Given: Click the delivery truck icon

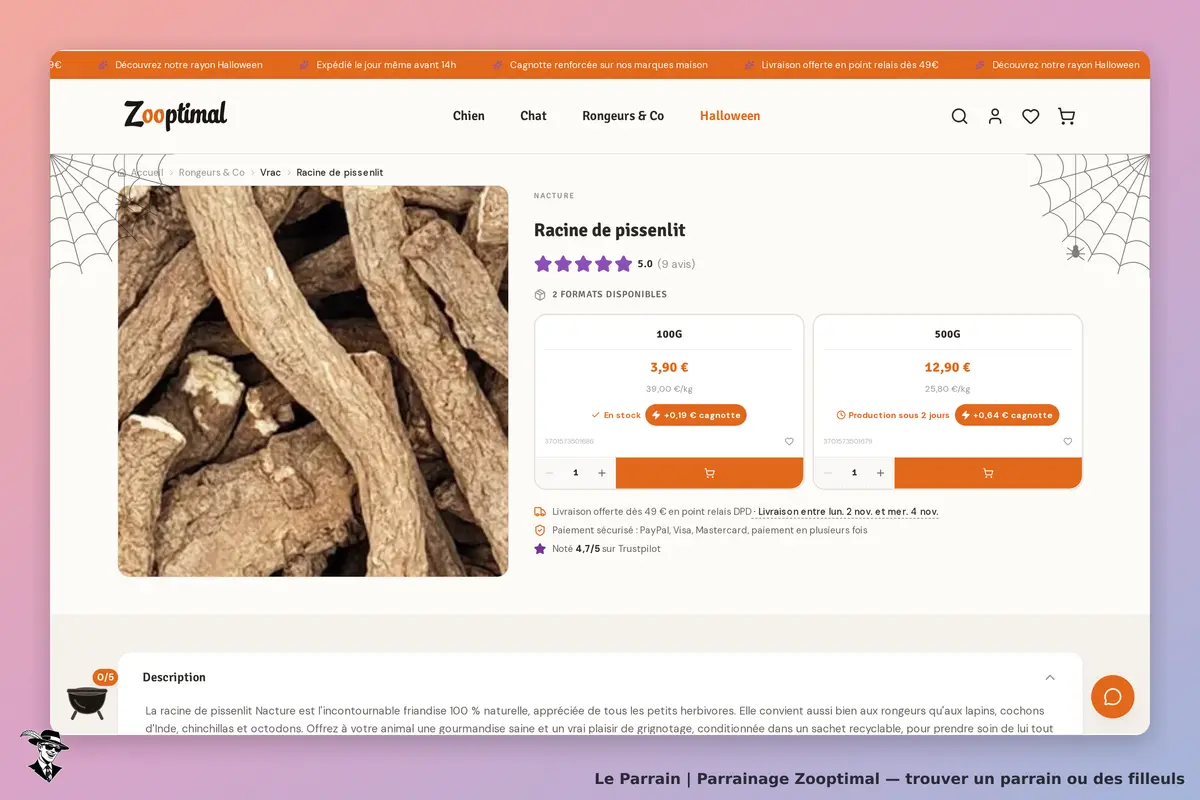Looking at the screenshot, I should coord(540,512).
